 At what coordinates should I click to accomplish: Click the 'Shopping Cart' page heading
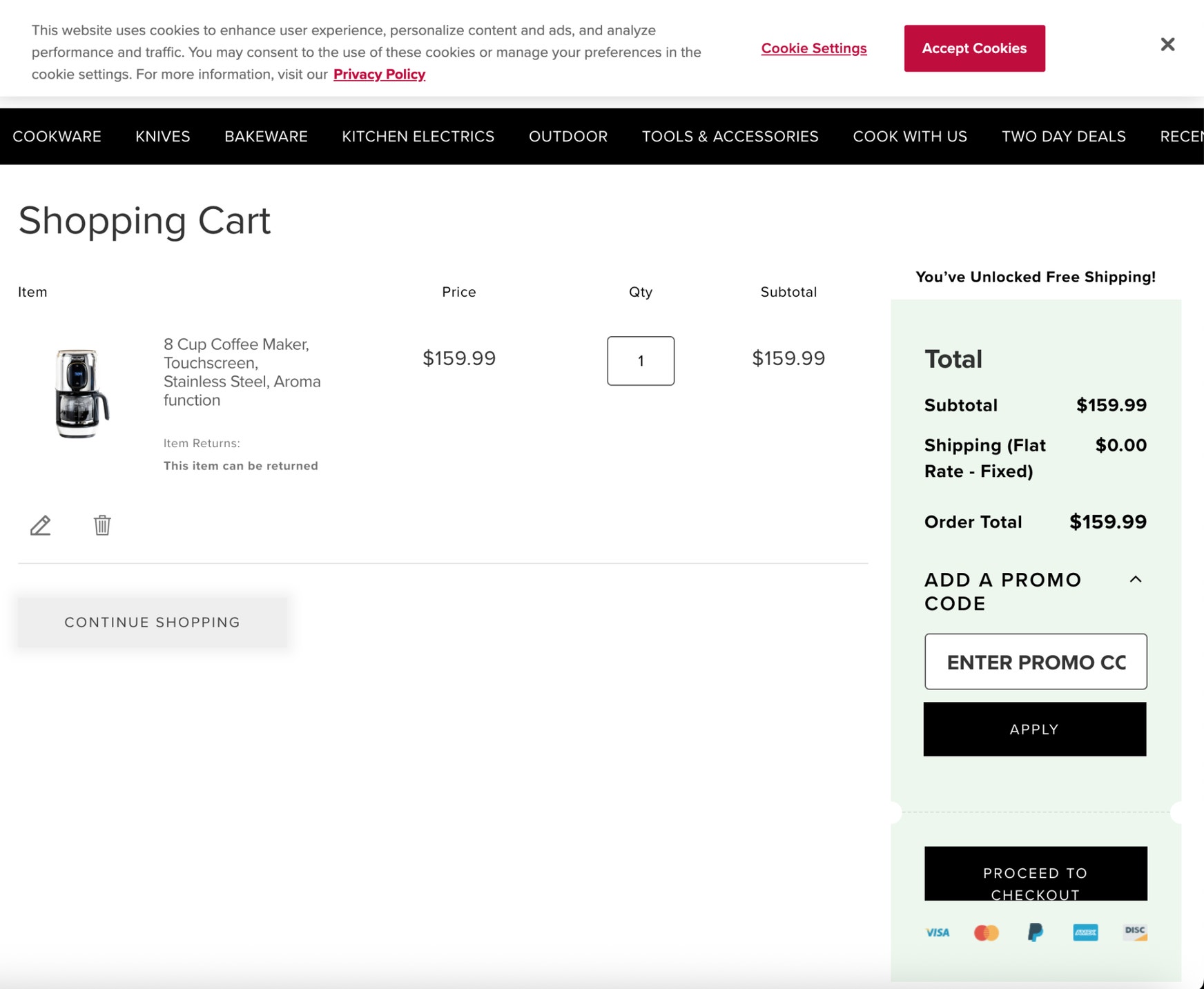point(144,221)
